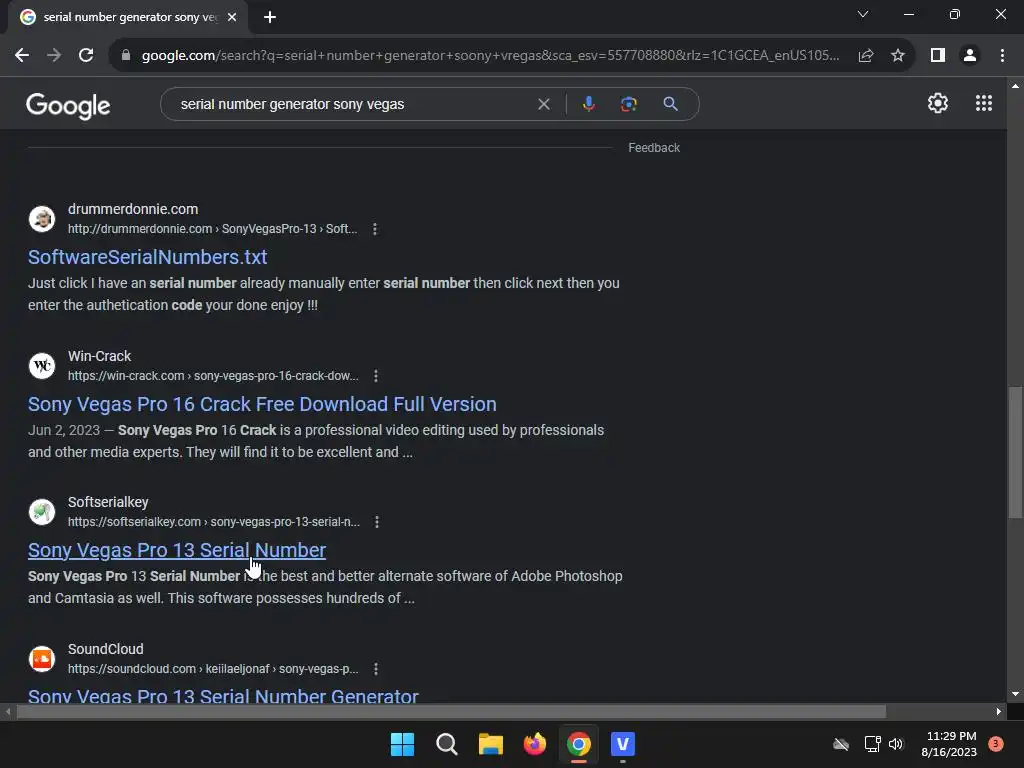Open Sony Vegas Pro 16 Crack link
The width and height of the screenshot is (1024, 768).
[x=262, y=404]
